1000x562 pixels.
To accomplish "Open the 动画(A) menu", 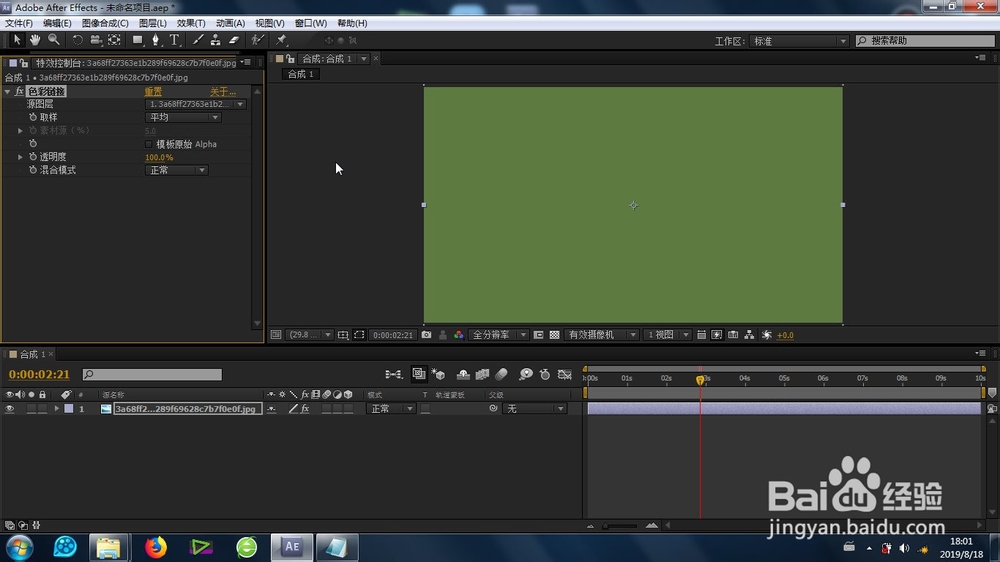I will (x=230, y=23).
